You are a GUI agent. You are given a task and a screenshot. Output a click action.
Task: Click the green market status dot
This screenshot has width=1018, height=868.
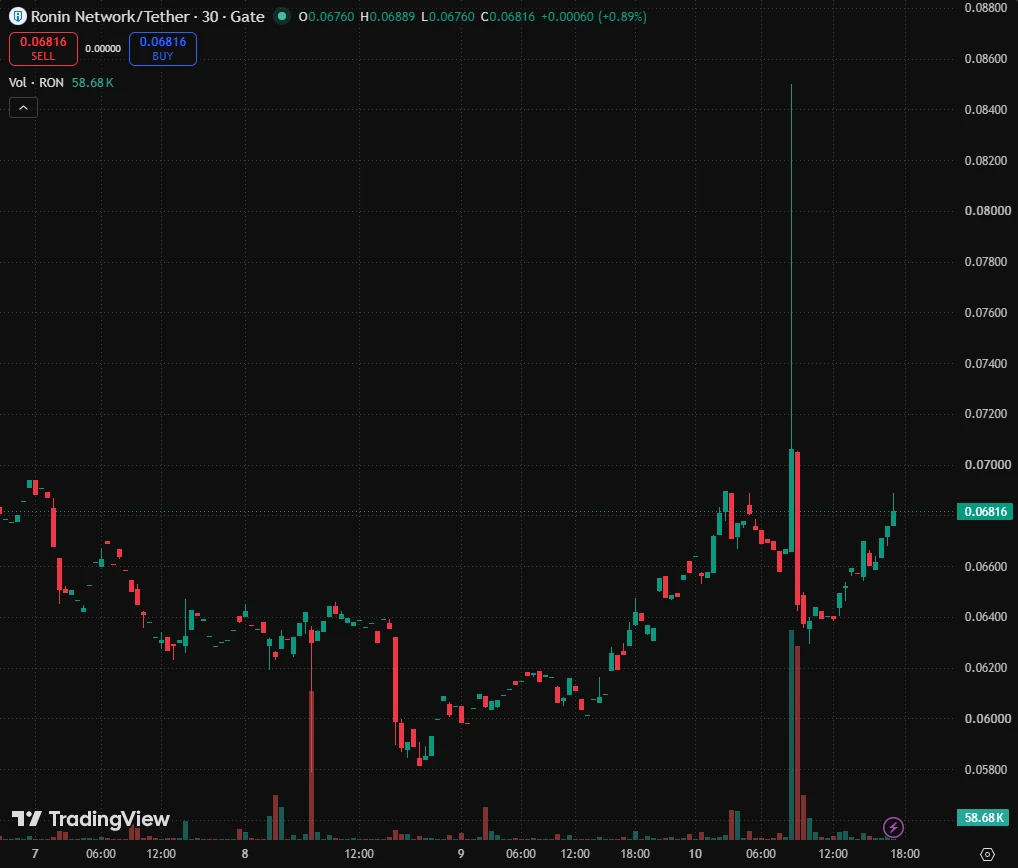pyautogui.click(x=282, y=16)
